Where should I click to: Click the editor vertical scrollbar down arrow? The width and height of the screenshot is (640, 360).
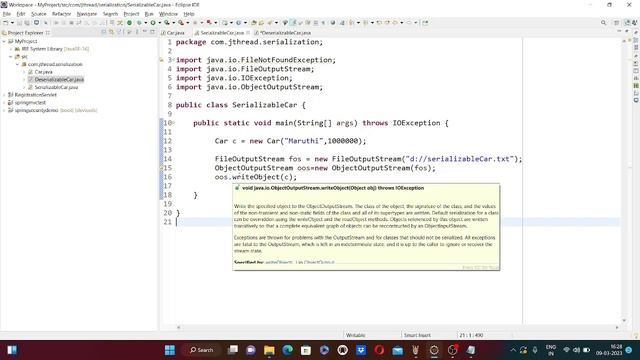[x=624, y=321]
